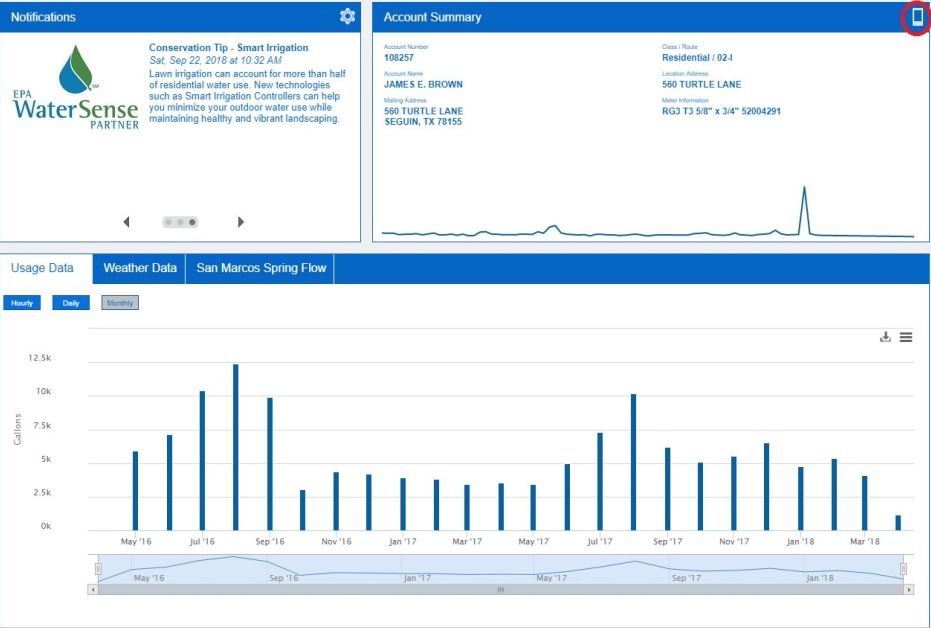
Task: Select the first notification carousel dot
Action: coord(168,222)
